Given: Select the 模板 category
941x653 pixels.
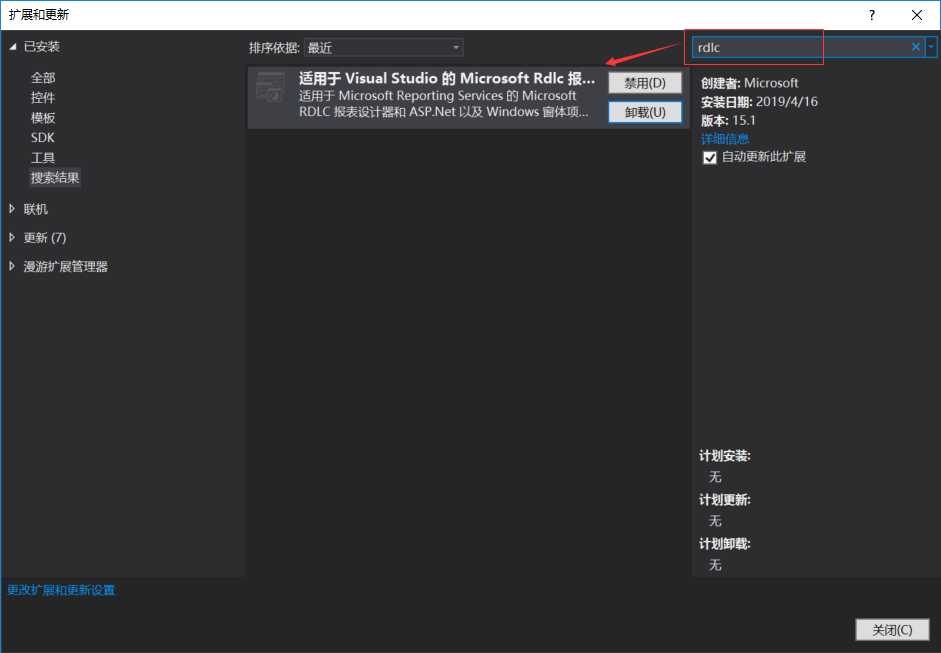Looking at the screenshot, I should [x=43, y=118].
